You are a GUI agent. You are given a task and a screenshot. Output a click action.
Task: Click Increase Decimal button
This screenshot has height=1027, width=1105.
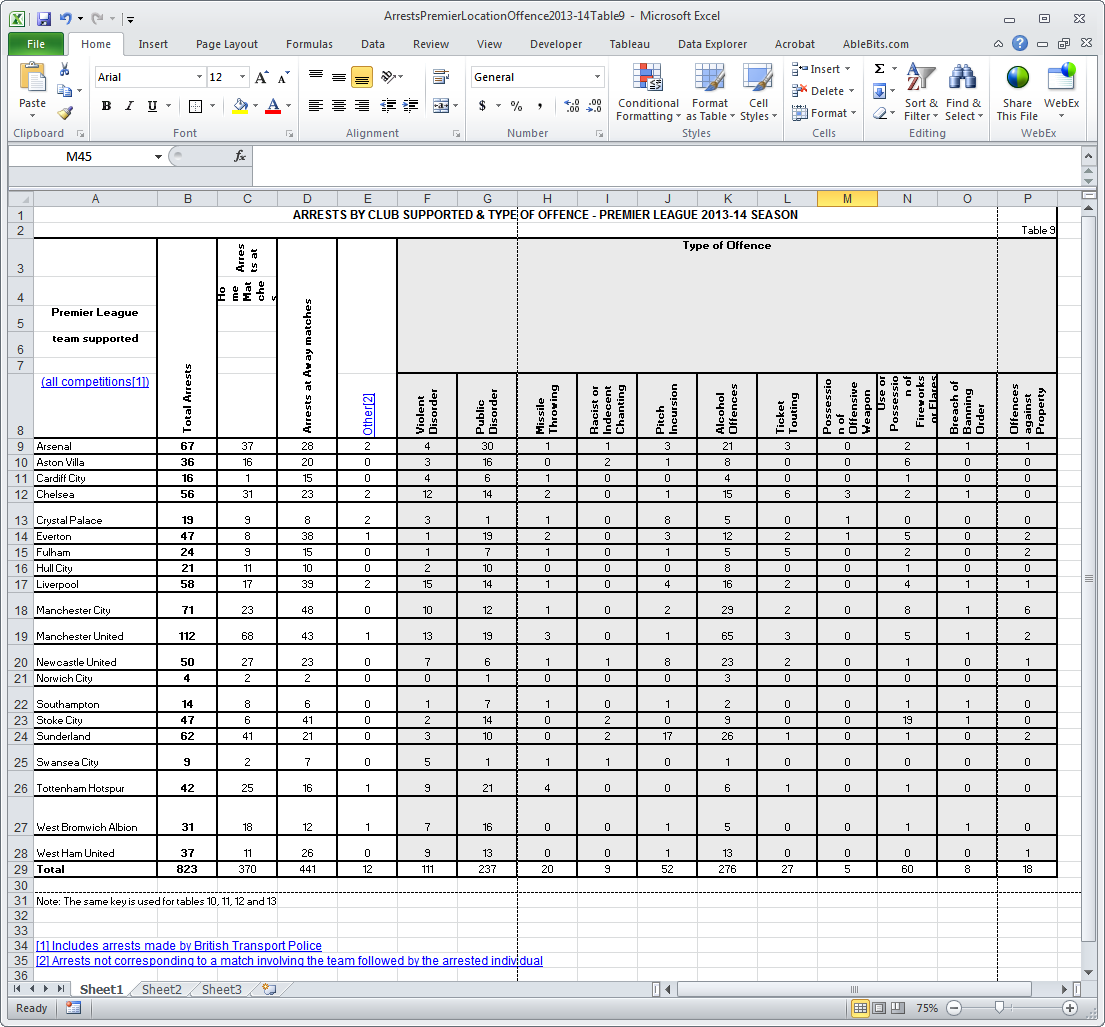tap(572, 106)
